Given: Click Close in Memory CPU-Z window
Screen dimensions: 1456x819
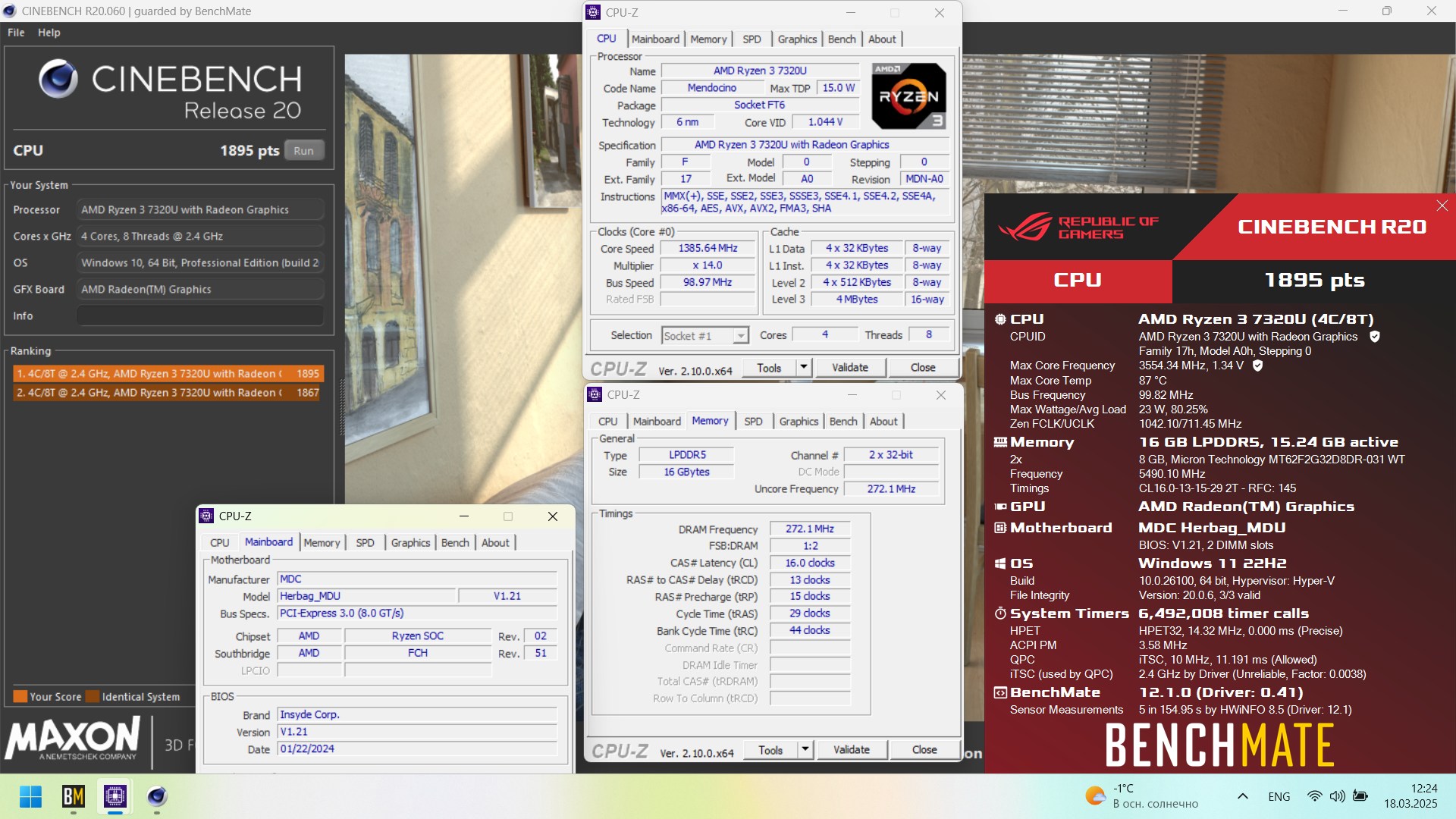Looking at the screenshot, I should (x=924, y=750).
